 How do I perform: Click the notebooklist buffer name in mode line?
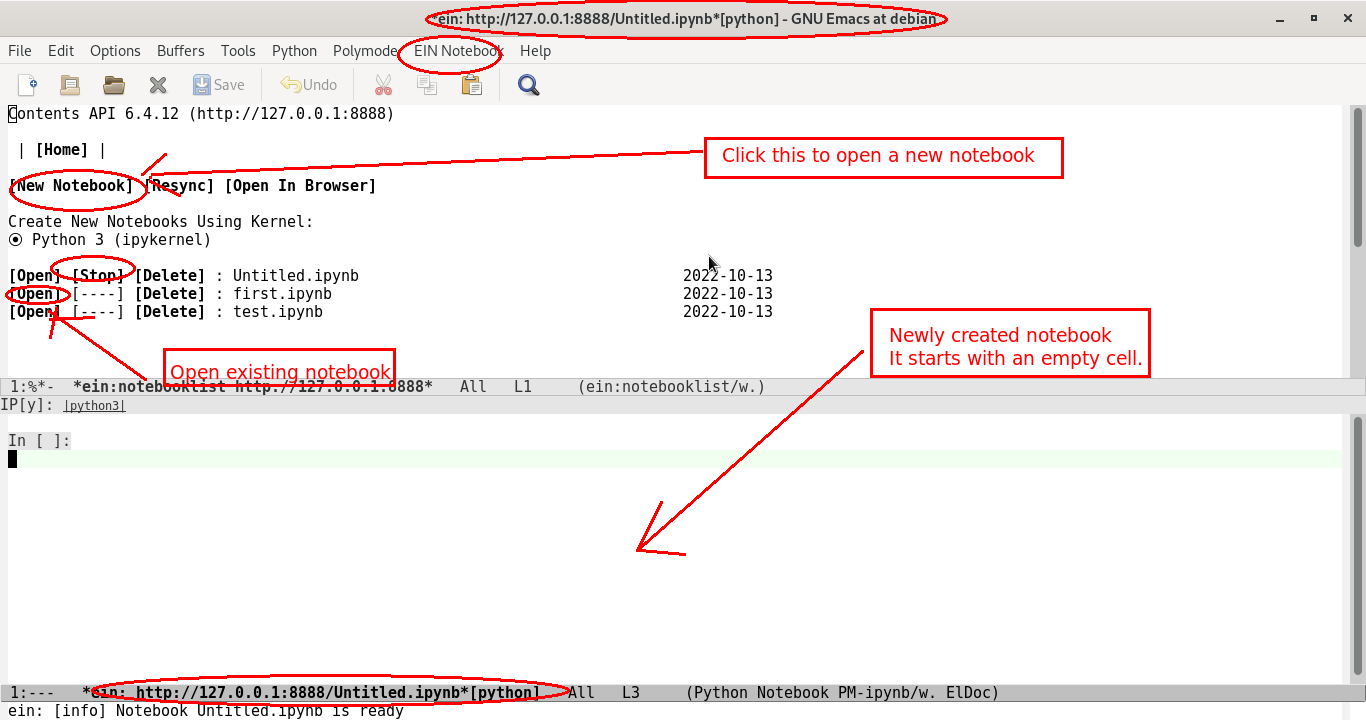(253, 387)
